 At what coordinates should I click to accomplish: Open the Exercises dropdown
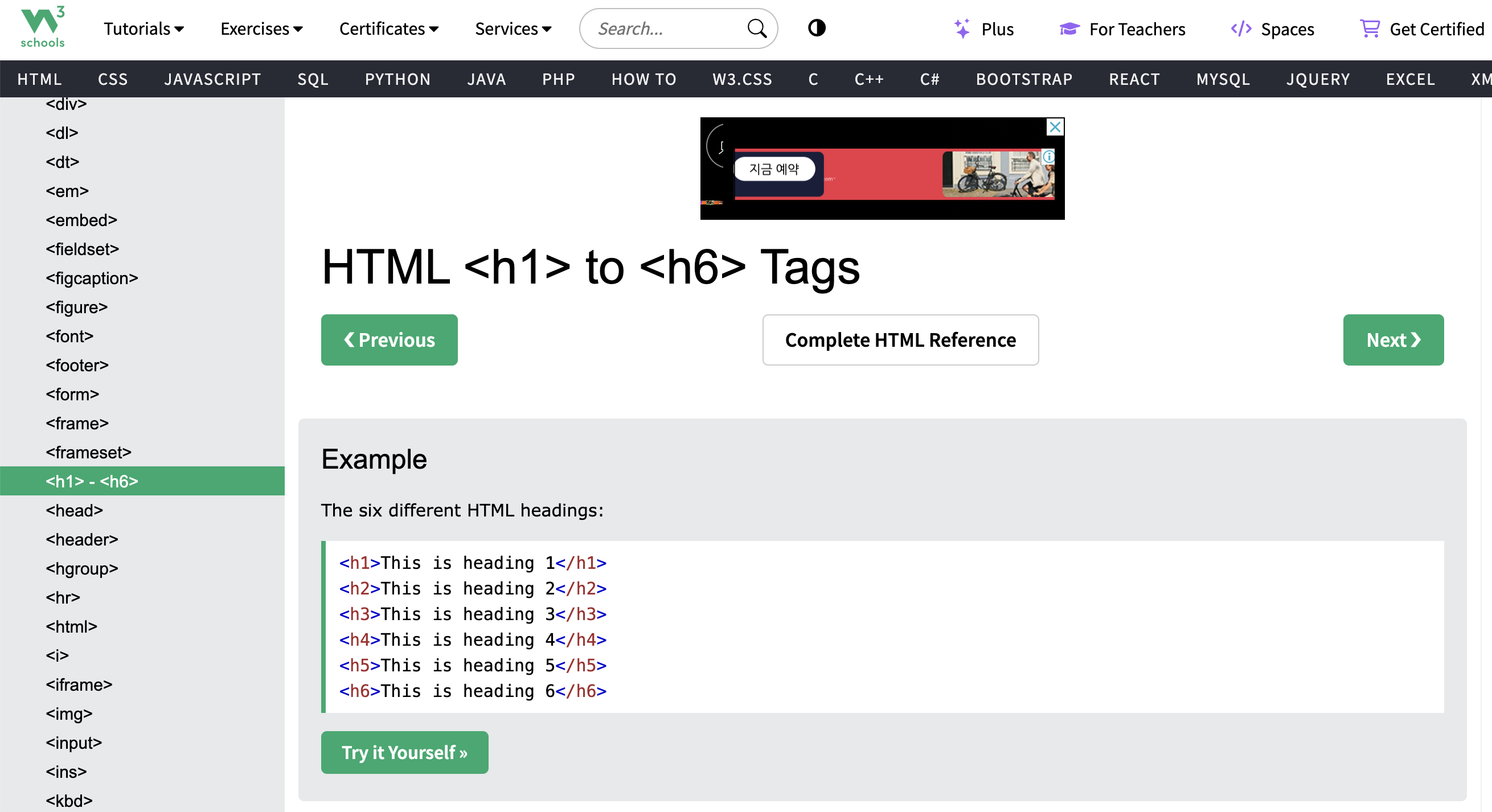[261, 29]
